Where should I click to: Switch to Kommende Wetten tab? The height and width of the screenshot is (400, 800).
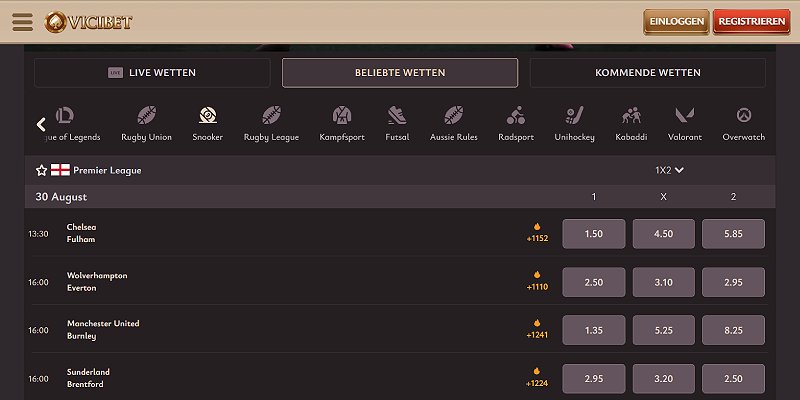pyautogui.click(x=647, y=73)
